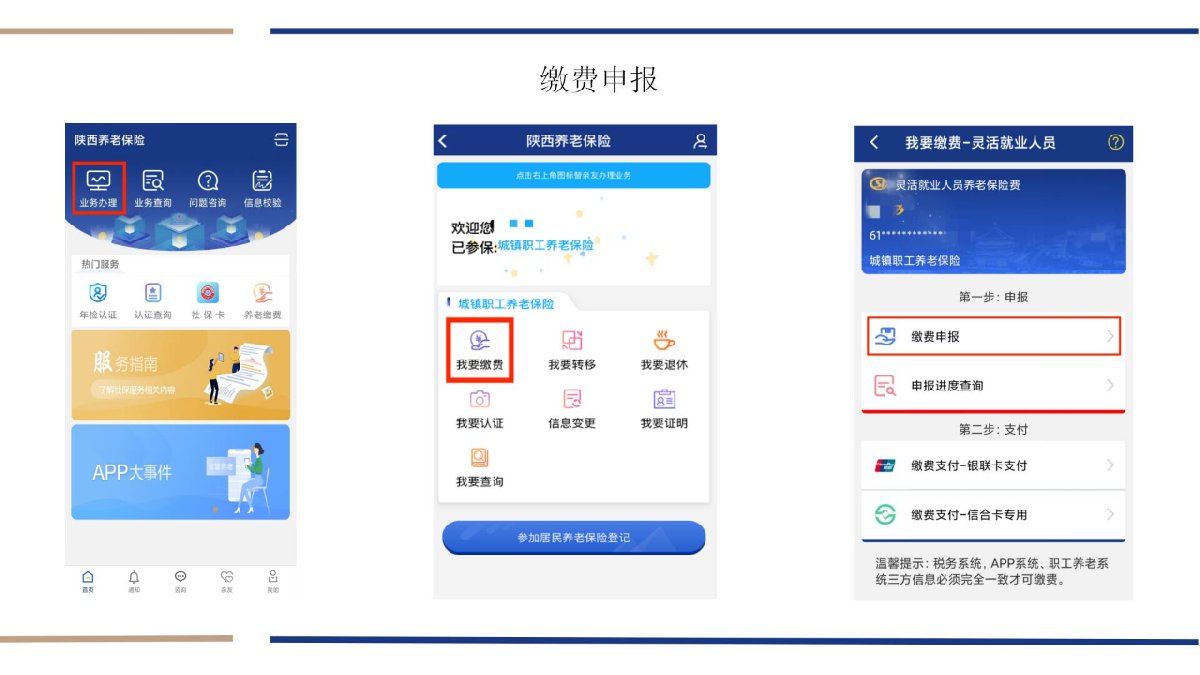Viewport: 1200px width, 675px height.
Task: Expand 缴费申报 row chevron
Action: 1110,337
